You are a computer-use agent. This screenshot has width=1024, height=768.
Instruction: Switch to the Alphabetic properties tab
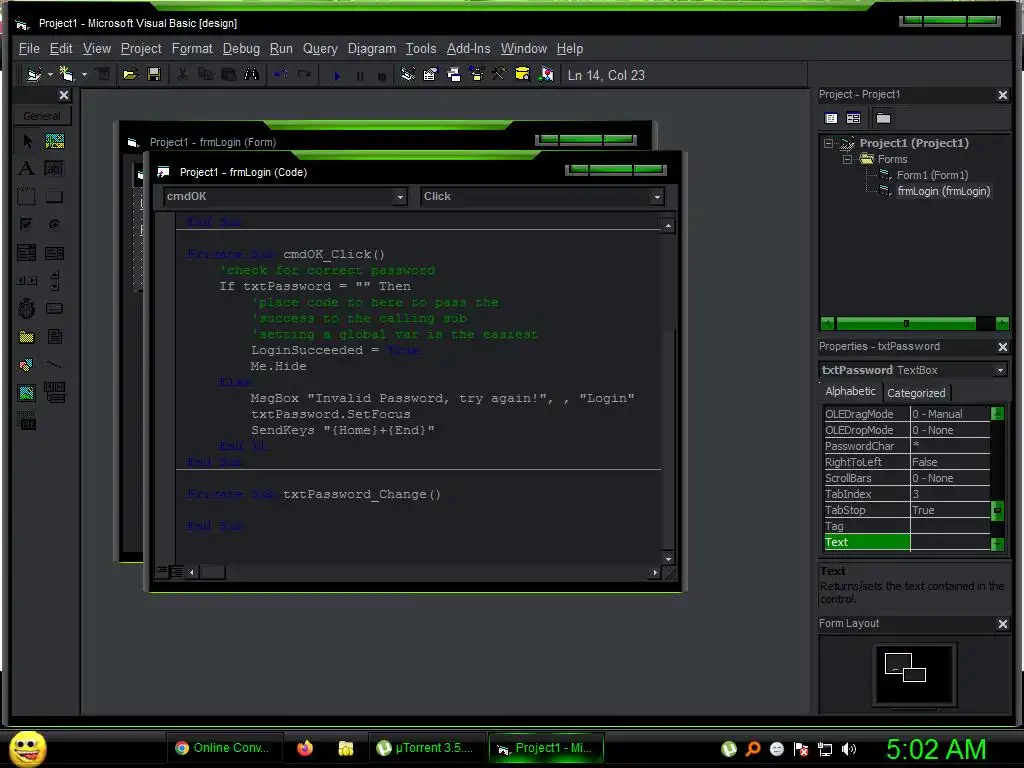coord(850,391)
